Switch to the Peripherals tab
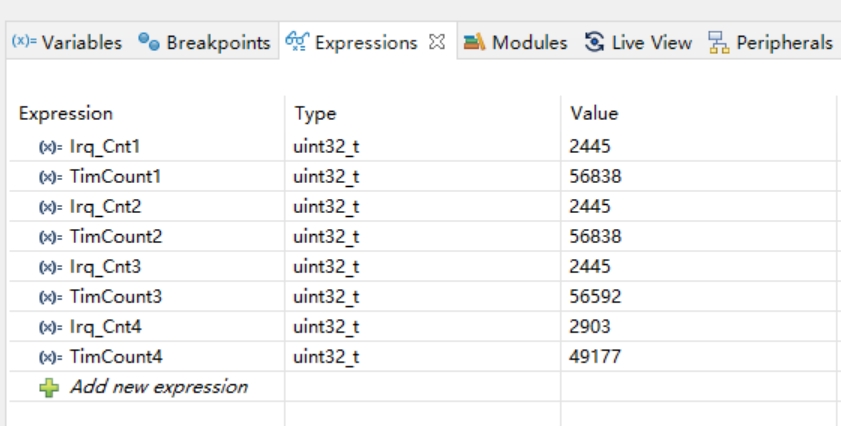Image resolution: width=841 pixels, height=427 pixels. point(786,44)
